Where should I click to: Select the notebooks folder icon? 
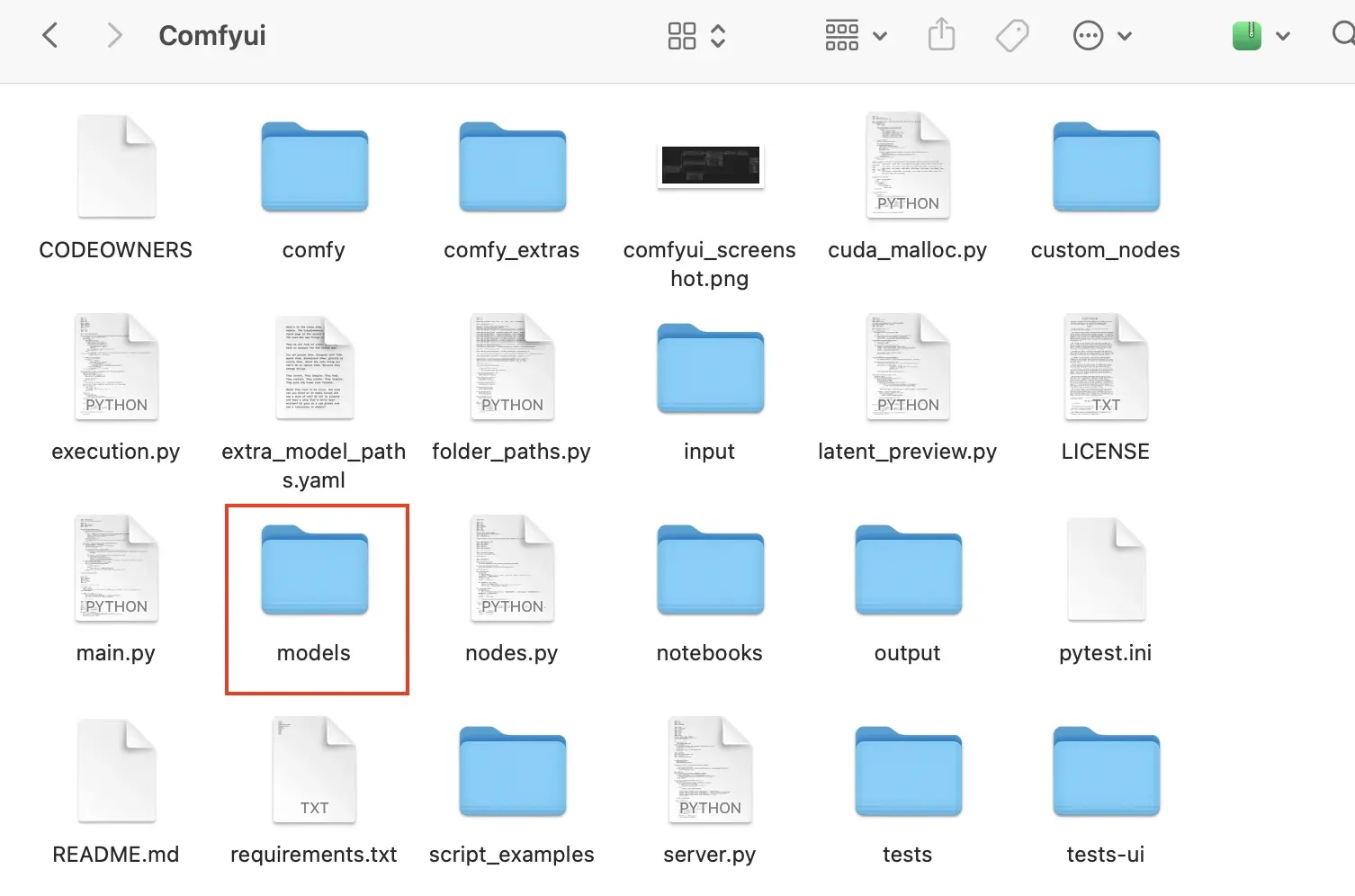[x=710, y=570]
